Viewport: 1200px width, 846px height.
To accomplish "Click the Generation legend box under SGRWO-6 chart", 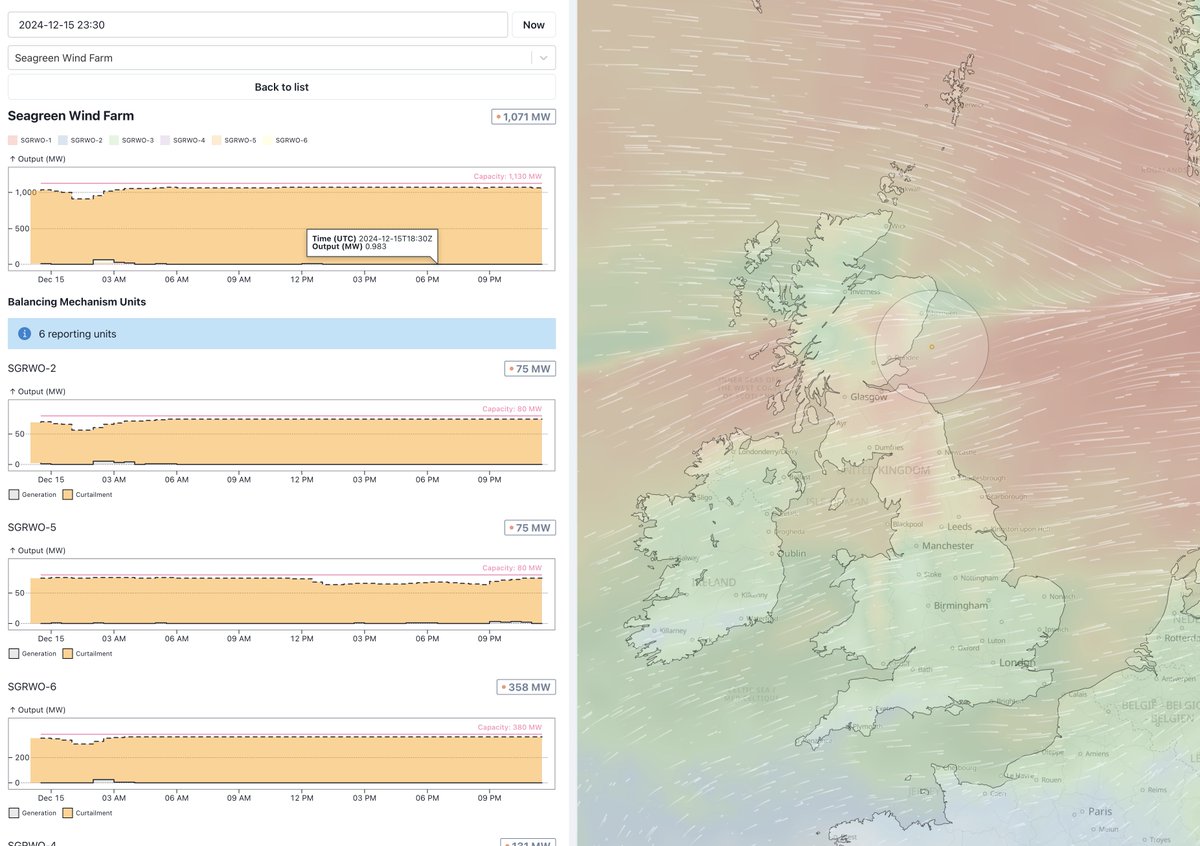I will (13, 812).
